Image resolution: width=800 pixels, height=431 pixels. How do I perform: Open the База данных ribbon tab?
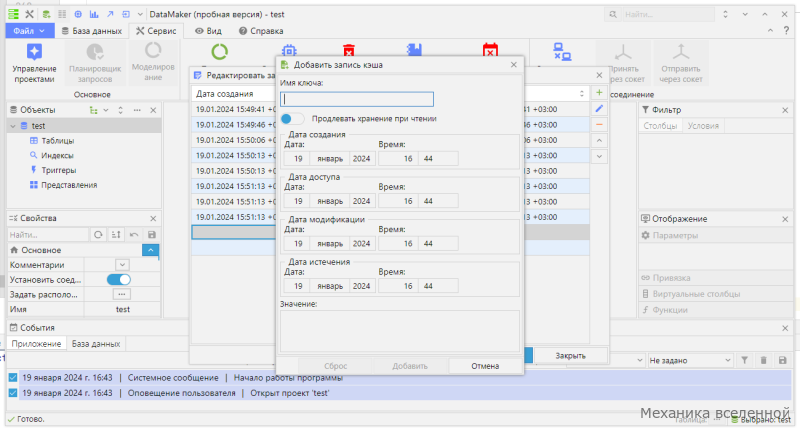click(x=92, y=31)
